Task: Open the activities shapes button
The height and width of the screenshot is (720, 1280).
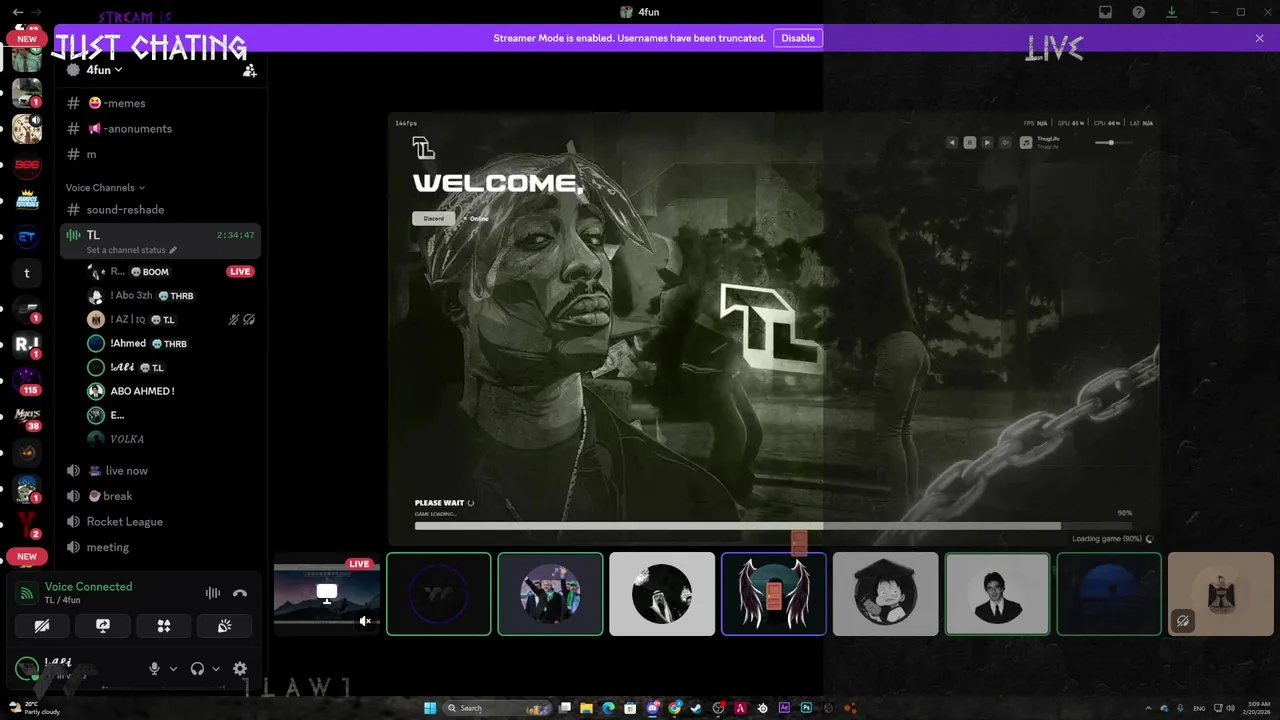Action: pos(164,626)
